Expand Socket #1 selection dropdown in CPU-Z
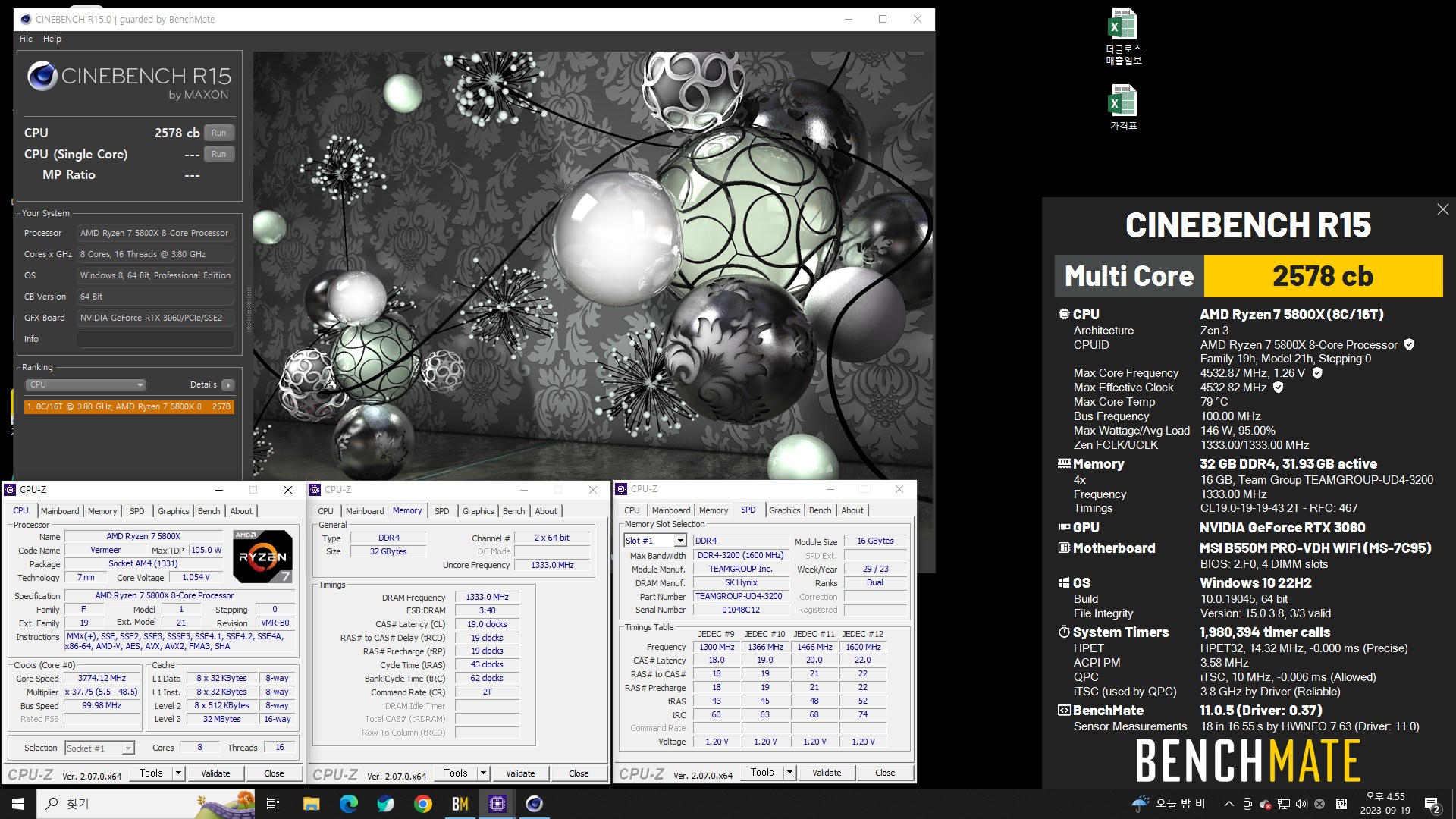This screenshot has width=1456, height=819. (128, 748)
